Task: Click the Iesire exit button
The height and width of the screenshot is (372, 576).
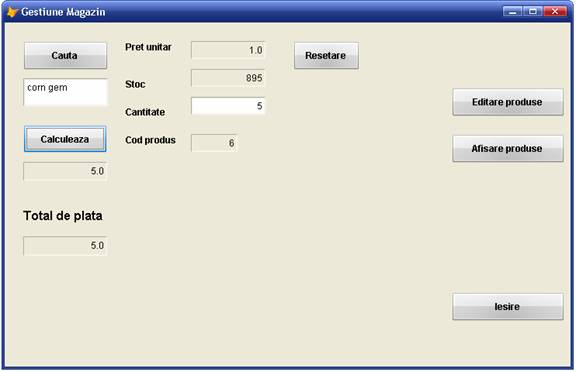Action: (508, 306)
